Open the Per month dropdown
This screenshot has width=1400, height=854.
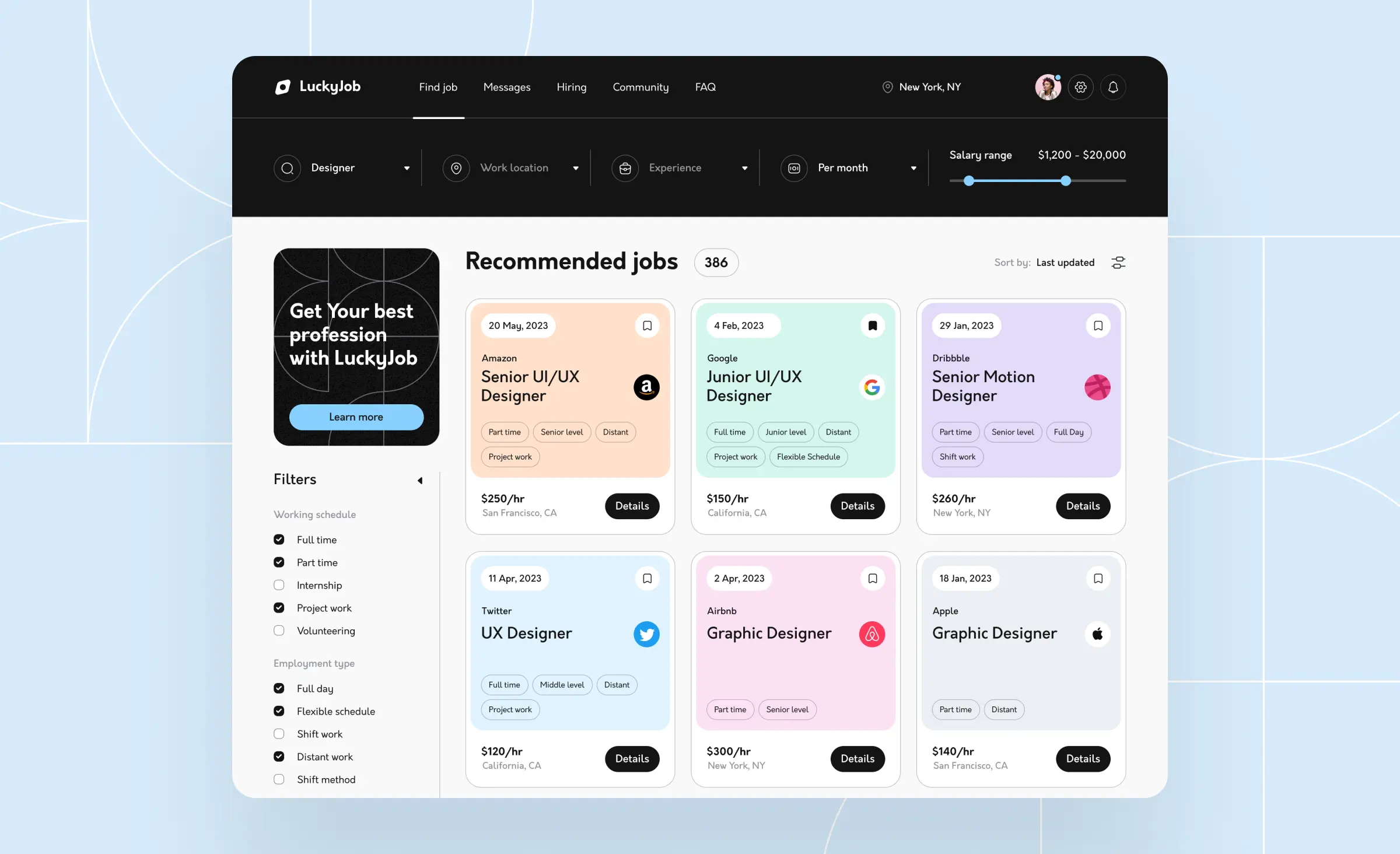pyautogui.click(x=914, y=169)
